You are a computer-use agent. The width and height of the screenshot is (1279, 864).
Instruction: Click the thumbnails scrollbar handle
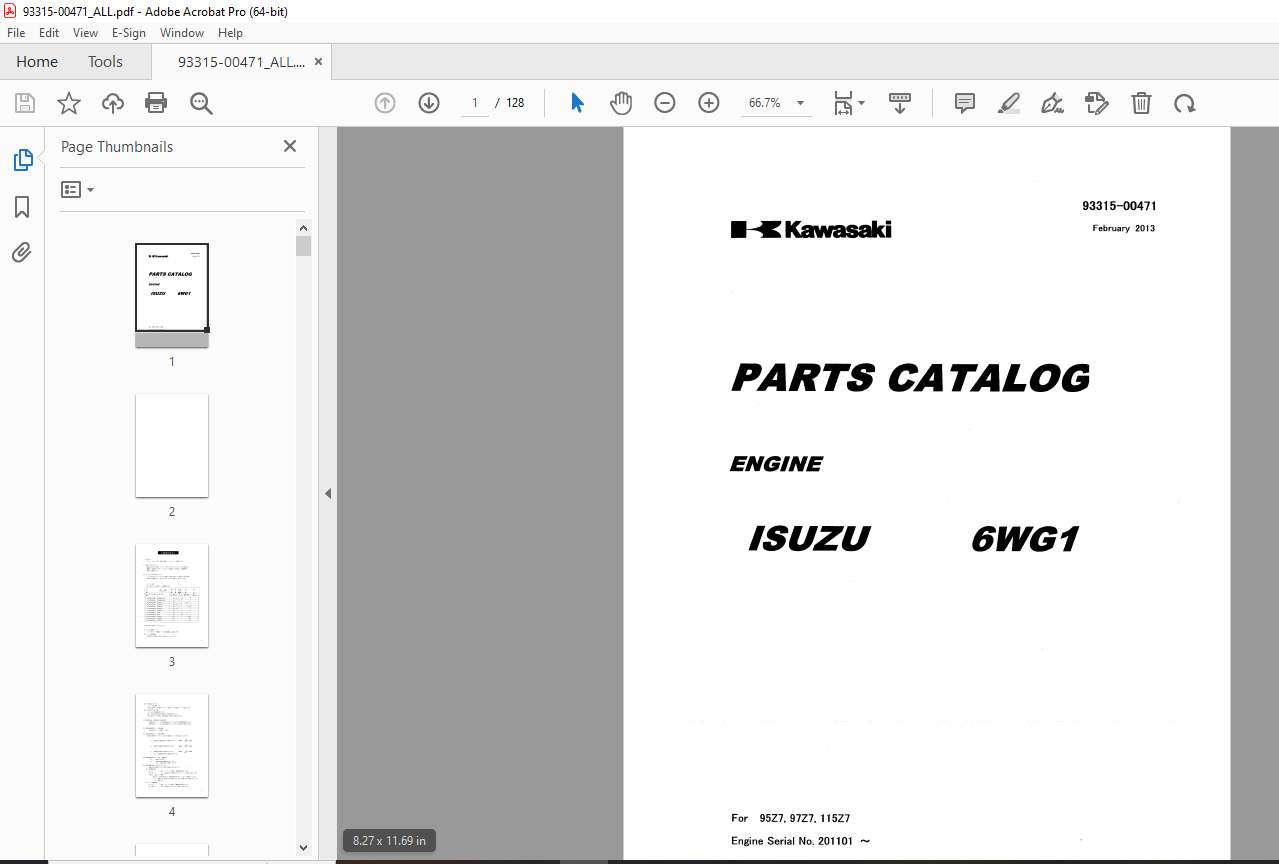[304, 246]
